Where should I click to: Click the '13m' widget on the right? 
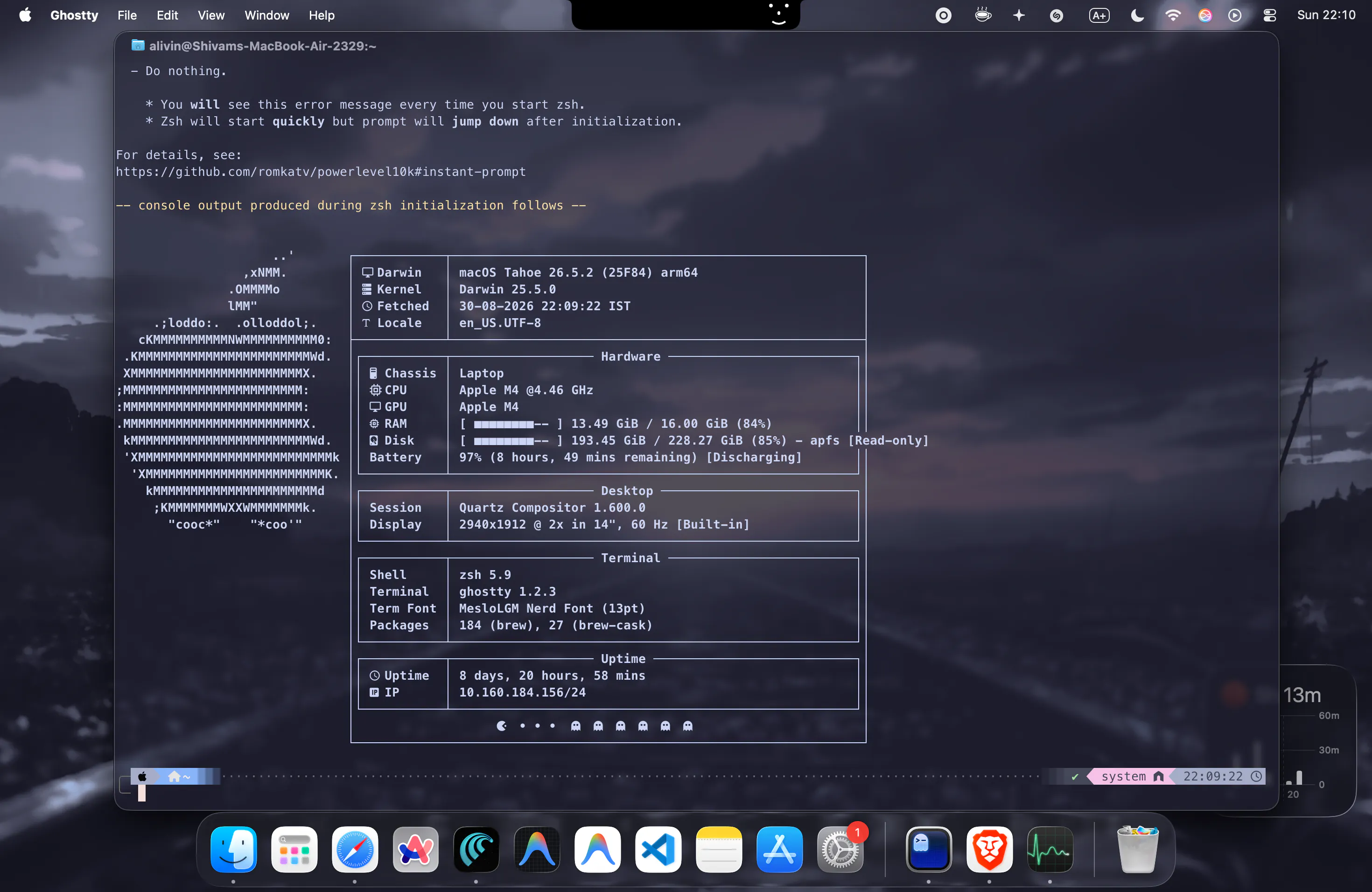1302,695
